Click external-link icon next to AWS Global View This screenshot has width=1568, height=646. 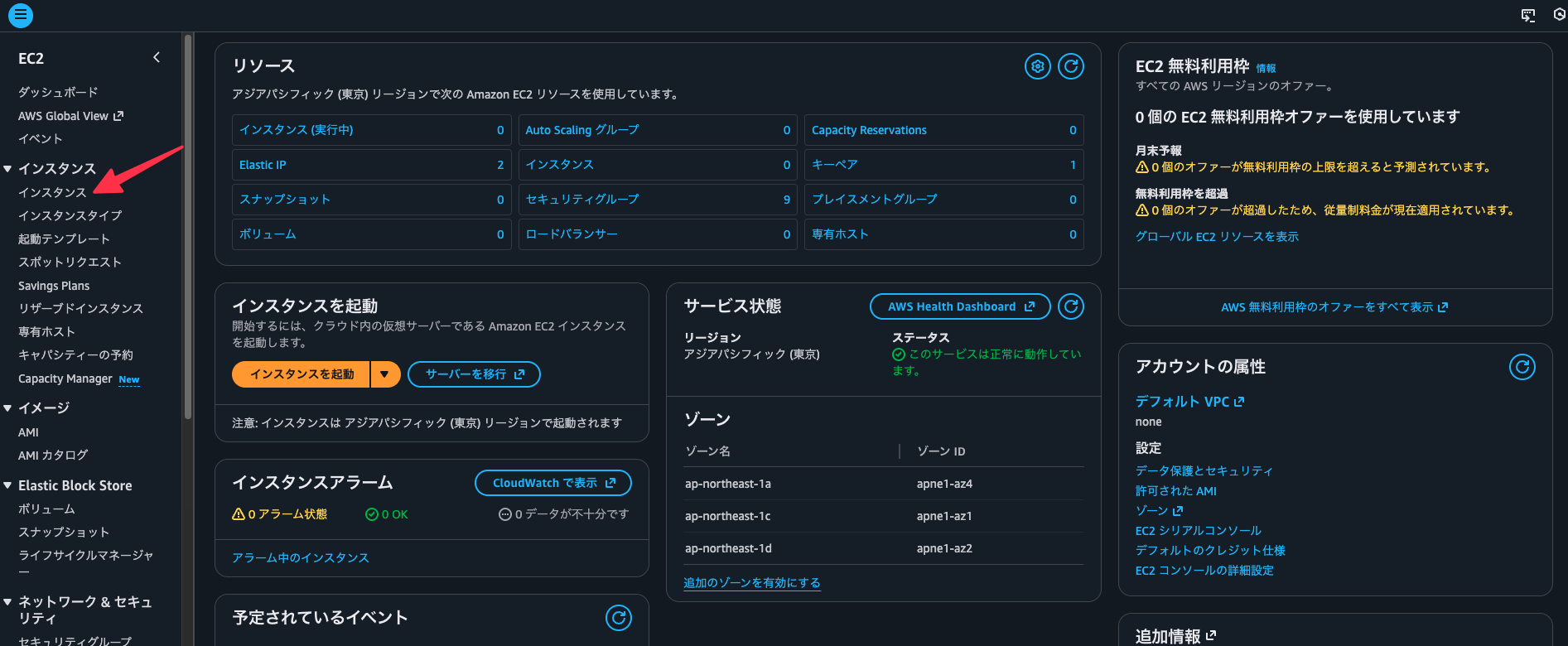118,116
